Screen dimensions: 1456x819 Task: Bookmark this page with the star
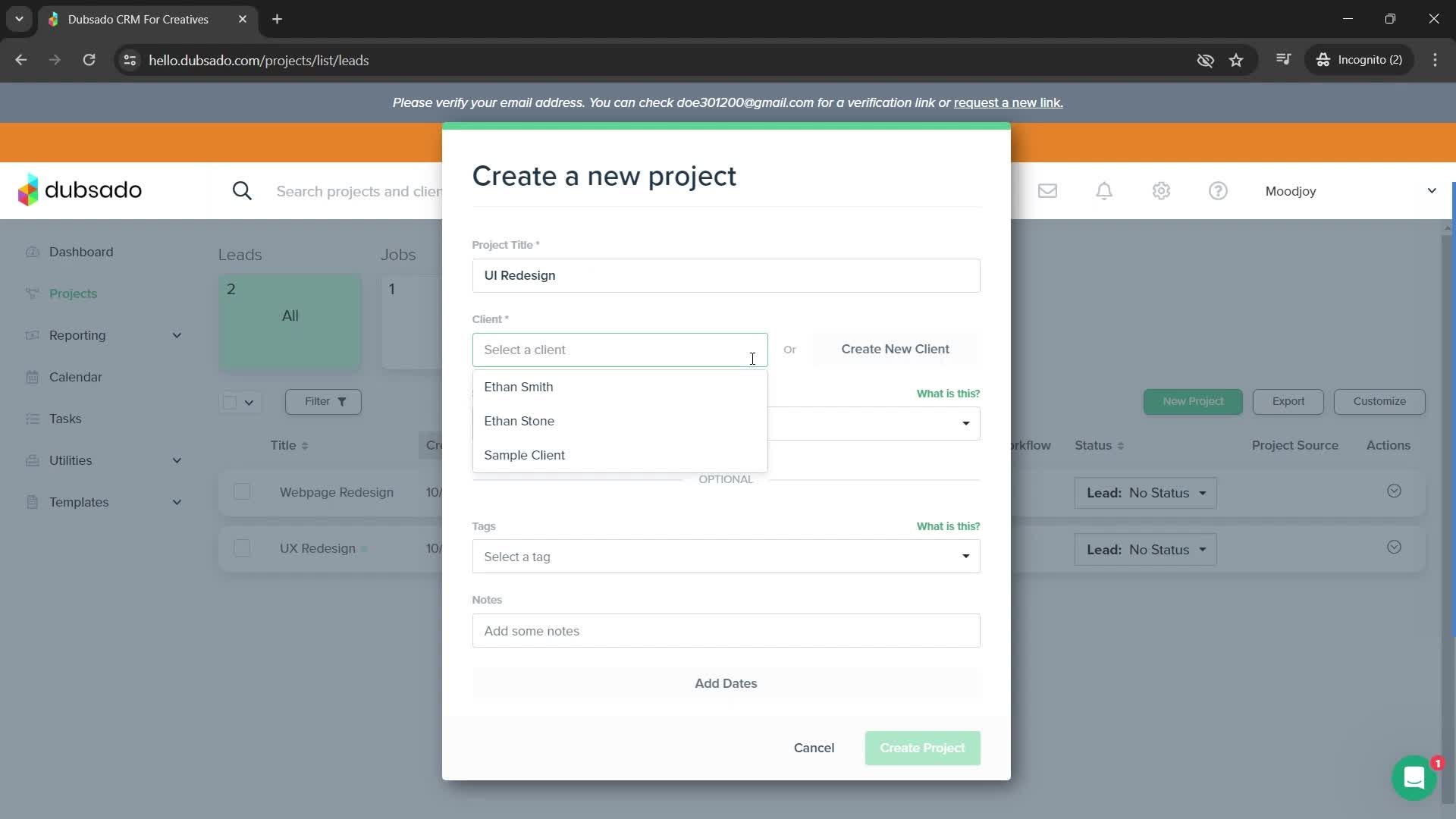(1236, 60)
